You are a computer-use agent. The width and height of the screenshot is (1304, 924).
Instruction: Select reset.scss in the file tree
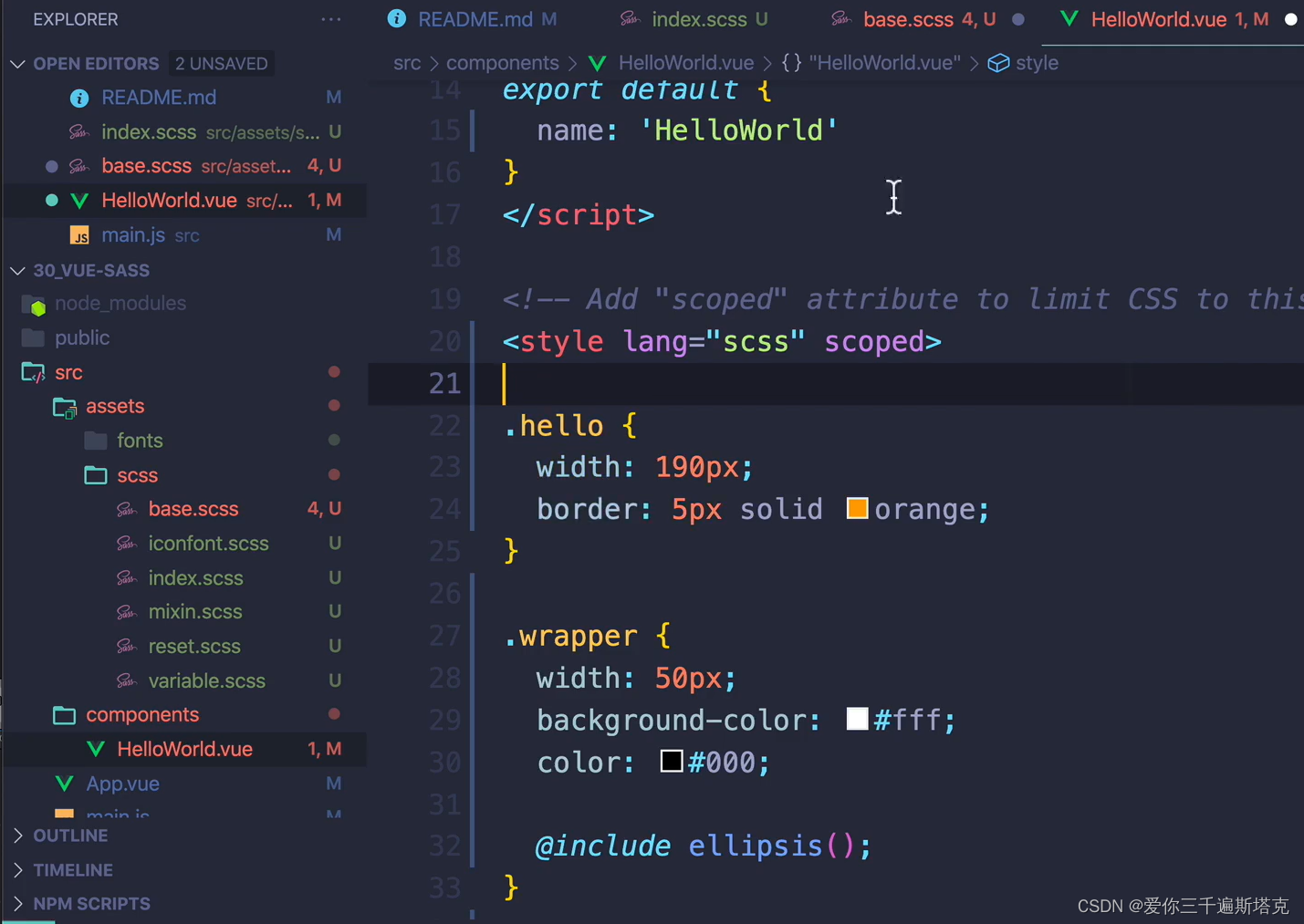point(194,646)
